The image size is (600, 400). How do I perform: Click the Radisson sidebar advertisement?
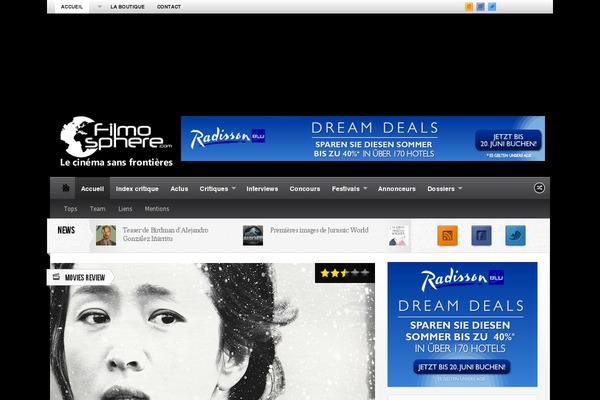[x=462, y=324]
